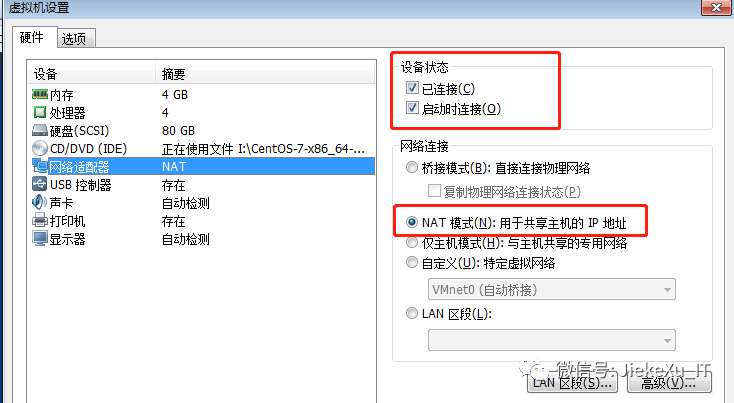Open the VMnet0 (自动桥接) dropdown
This screenshot has width=734, height=403.
tap(551, 289)
